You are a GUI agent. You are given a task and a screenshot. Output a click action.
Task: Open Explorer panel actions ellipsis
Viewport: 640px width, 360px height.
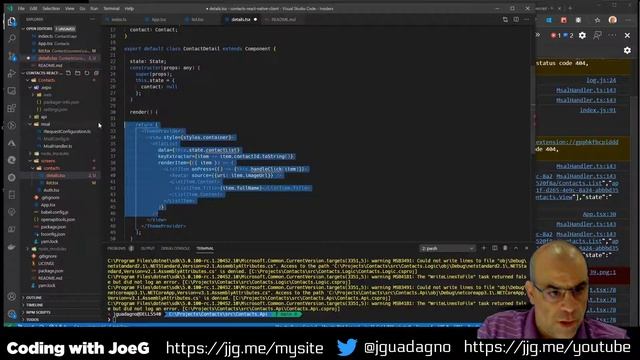click(x=92, y=19)
